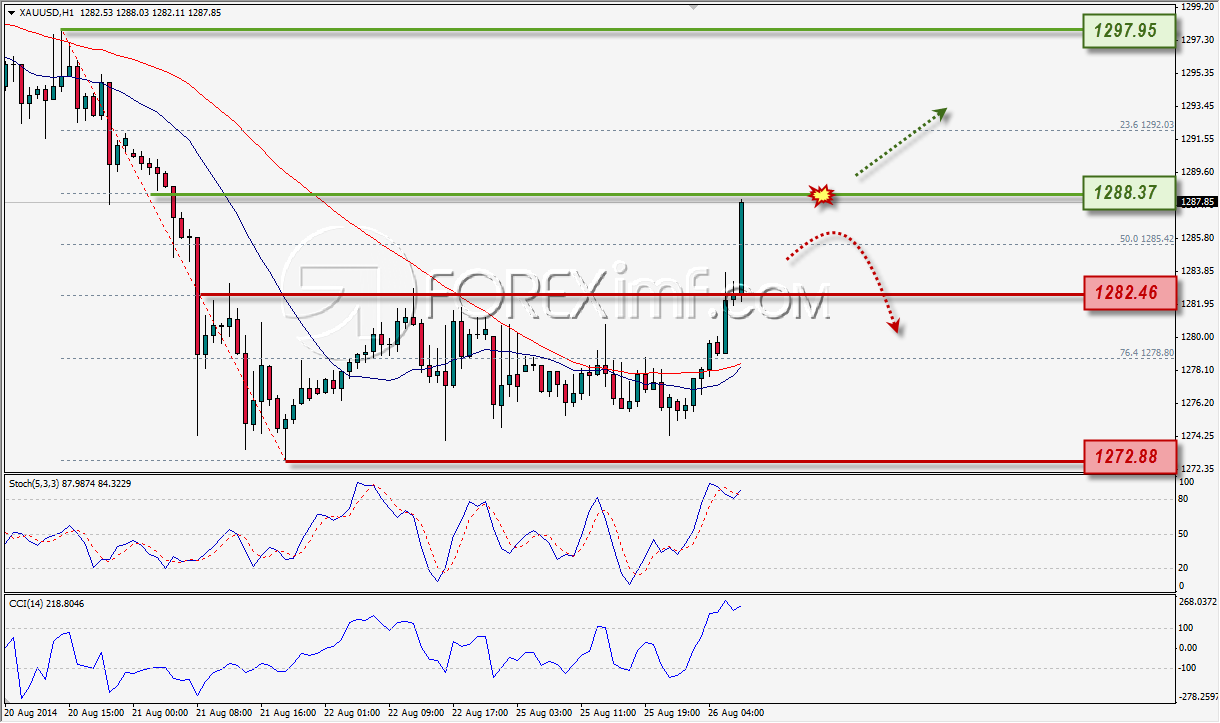The height and width of the screenshot is (723, 1220).
Task: Click the current price tag 1287.85
Action: click(1198, 202)
